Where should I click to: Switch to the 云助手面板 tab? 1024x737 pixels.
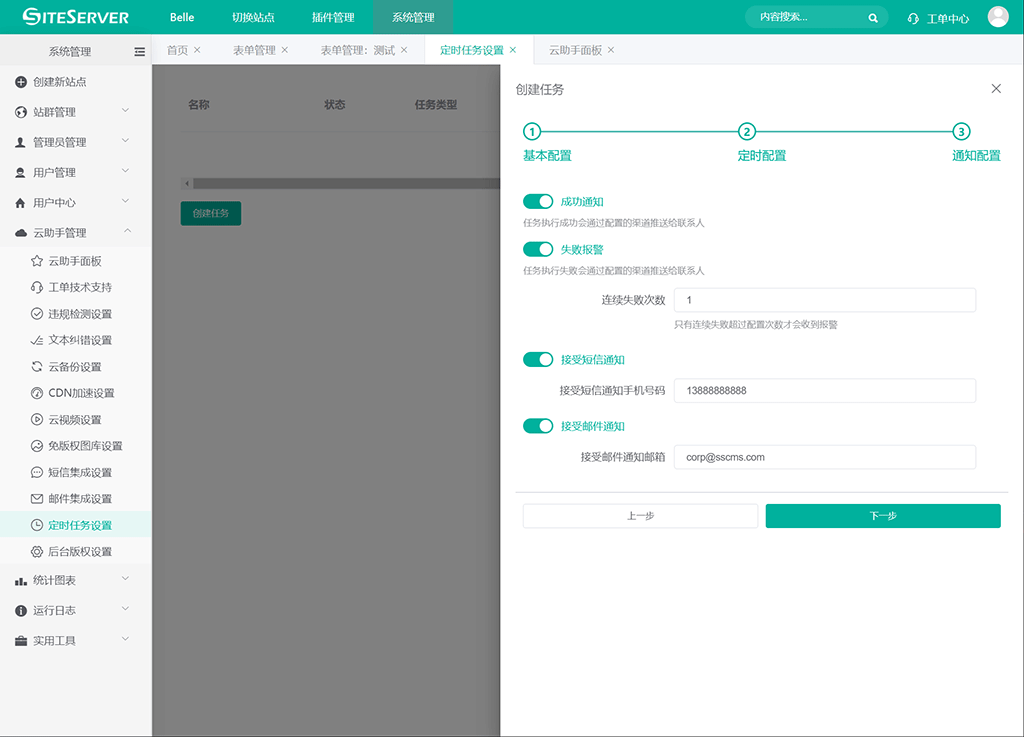tap(575, 50)
